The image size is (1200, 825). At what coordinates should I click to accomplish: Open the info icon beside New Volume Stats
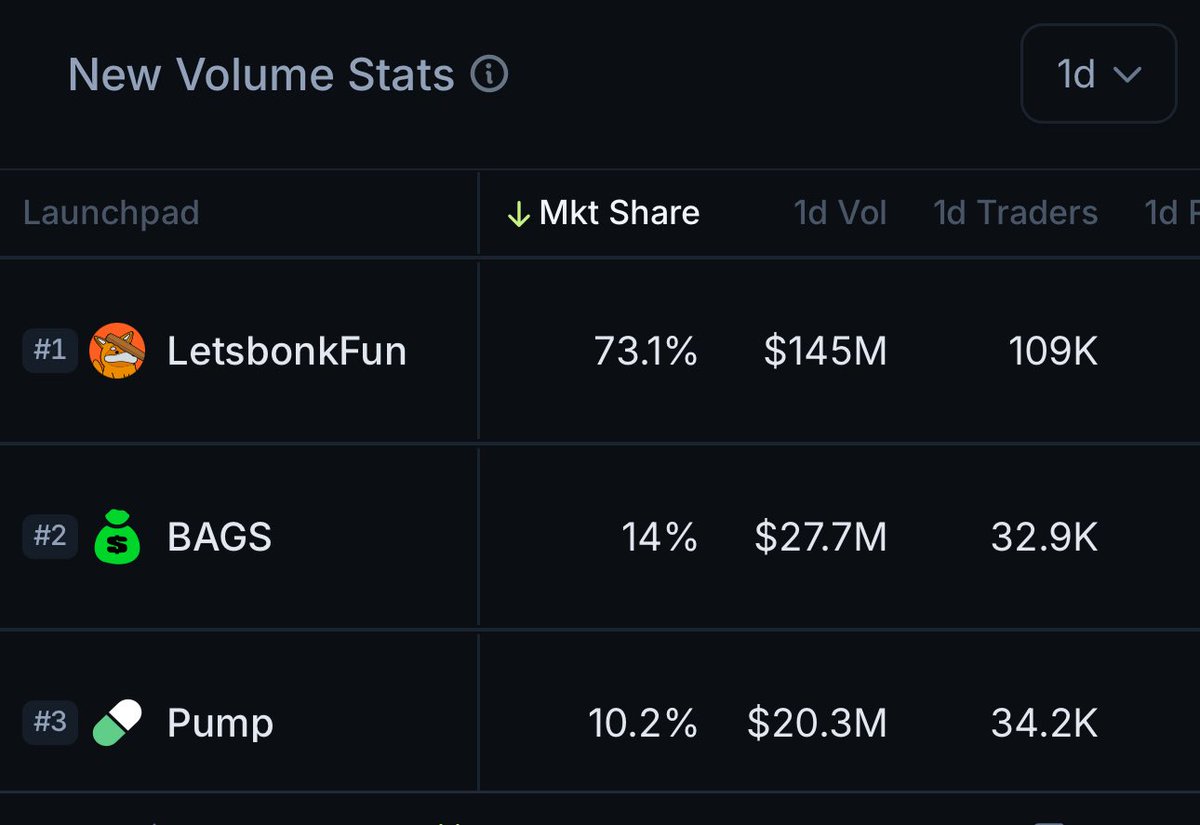[489, 74]
